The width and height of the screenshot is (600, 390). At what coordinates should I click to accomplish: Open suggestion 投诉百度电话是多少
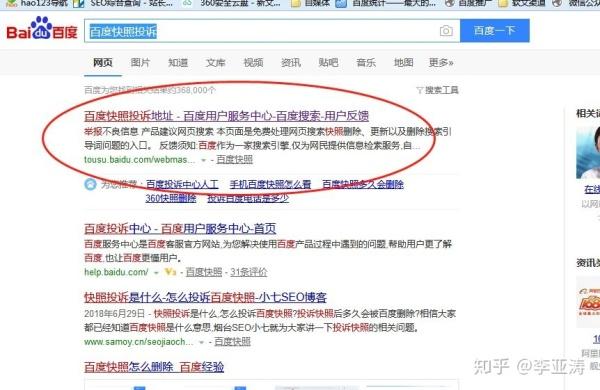248,198
